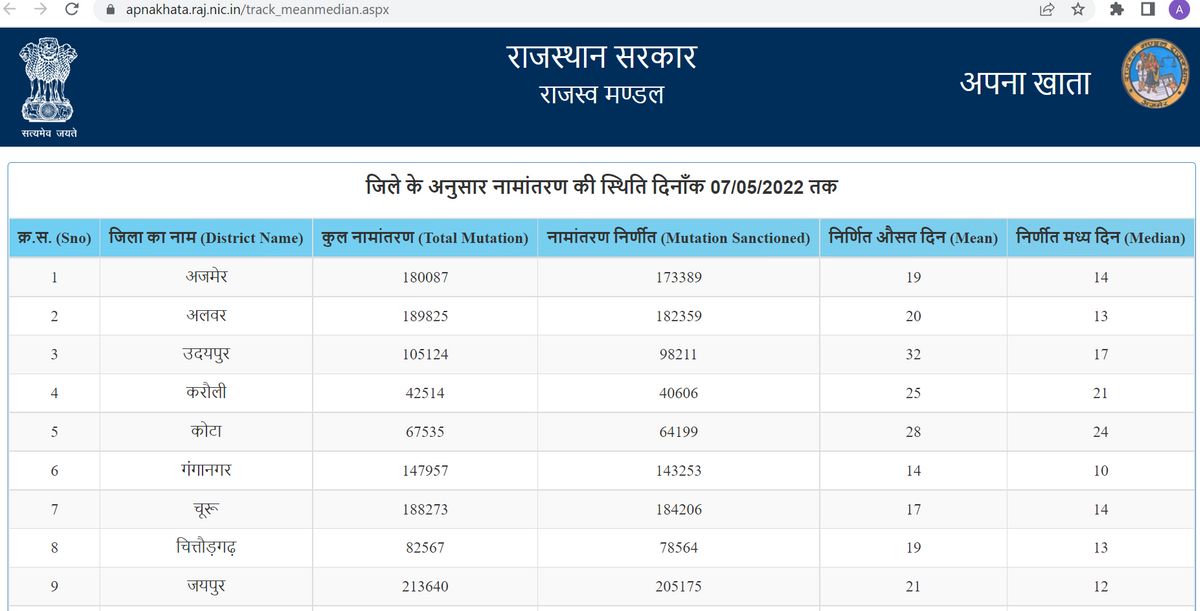Click the browser forward arrow

40,10
